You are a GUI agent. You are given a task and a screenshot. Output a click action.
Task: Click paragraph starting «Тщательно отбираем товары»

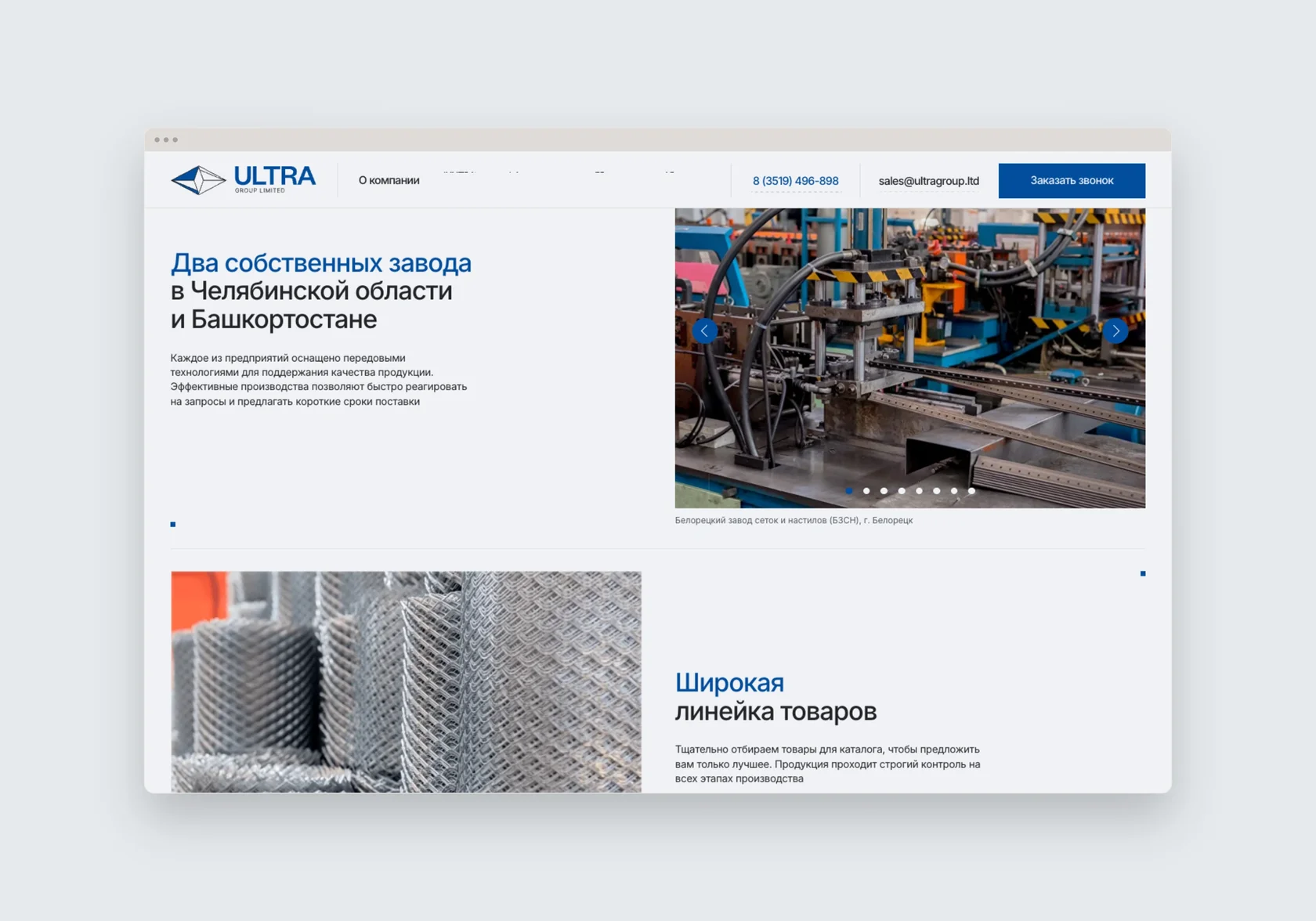pos(827,764)
